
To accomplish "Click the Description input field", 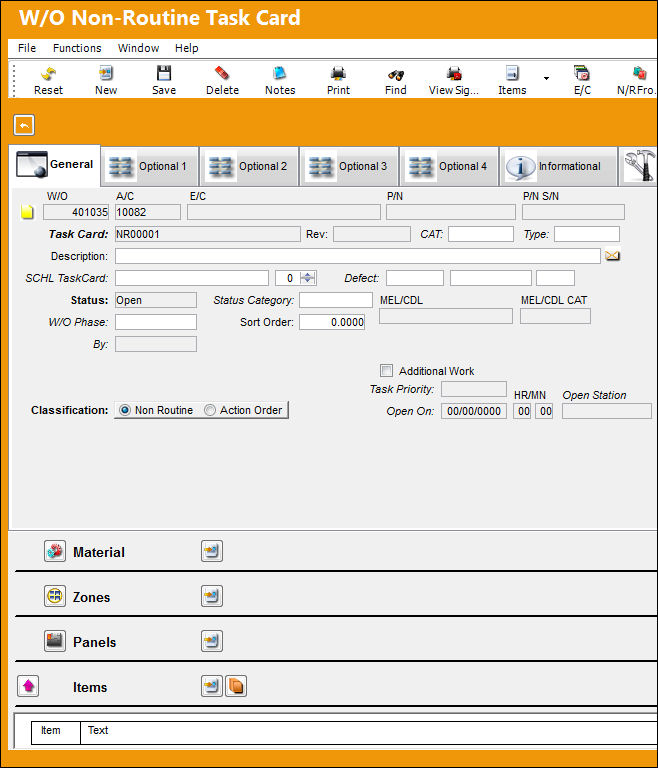I will 358,256.
